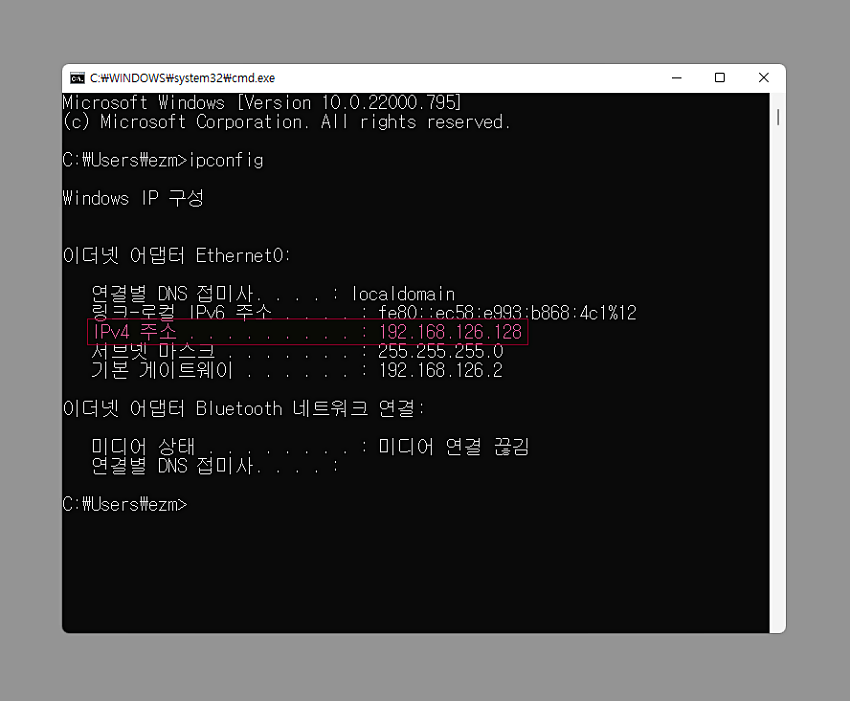Click the fe80::ec58:e993:b868:4c1%12 IPv6 address
The height and width of the screenshot is (701, 850).
[x=507, y=313]
